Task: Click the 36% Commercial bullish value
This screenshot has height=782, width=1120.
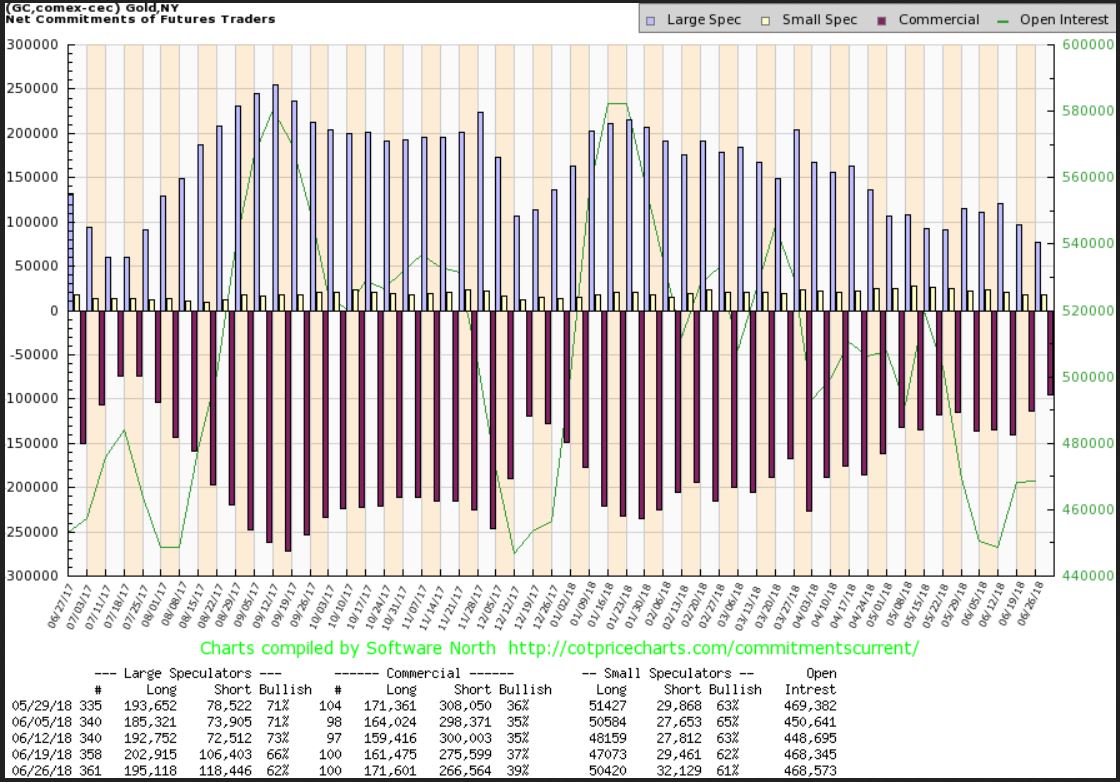Action: point(518,706)
